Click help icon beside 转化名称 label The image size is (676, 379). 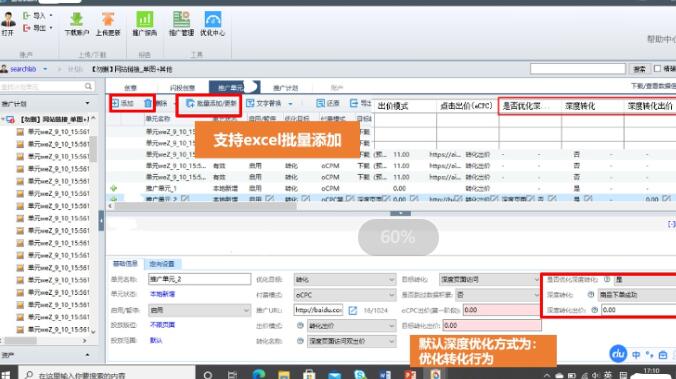tap(300, 341)
